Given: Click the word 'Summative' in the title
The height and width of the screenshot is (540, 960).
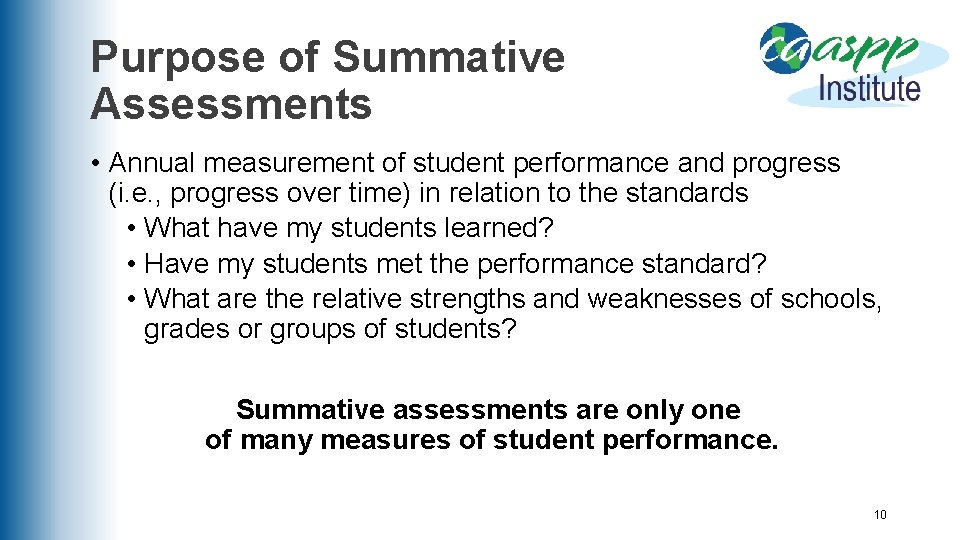Looking at the screenshot, I should [448, 57].
